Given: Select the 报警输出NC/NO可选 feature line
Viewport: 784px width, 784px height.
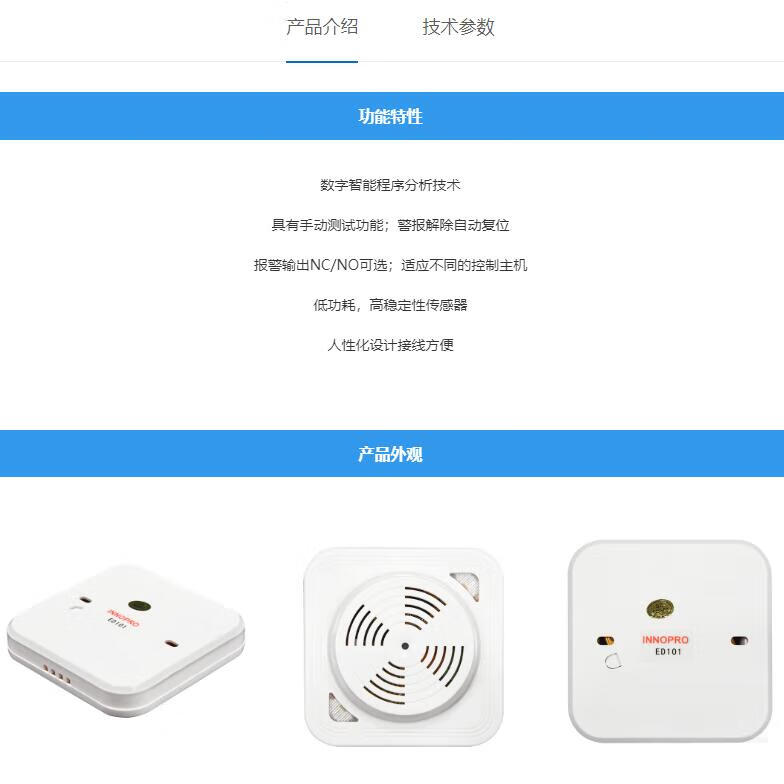Looking at the screenshot, I should tap(390, 265).
